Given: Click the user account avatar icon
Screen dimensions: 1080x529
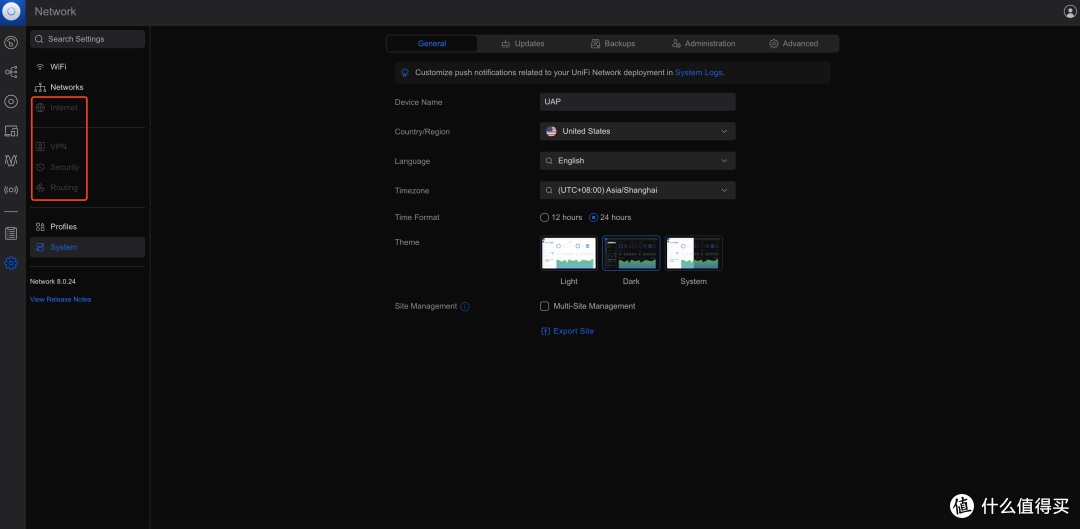Looking at the screenshot, I should (1070, 11).
